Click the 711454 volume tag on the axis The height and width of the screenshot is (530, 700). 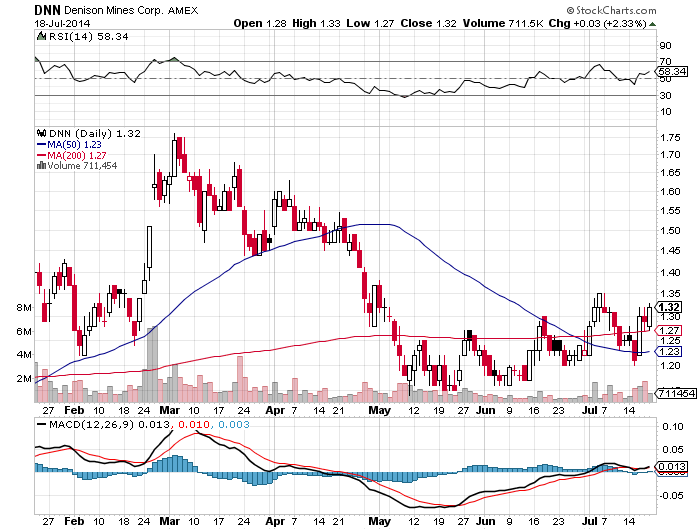(677, 393)
